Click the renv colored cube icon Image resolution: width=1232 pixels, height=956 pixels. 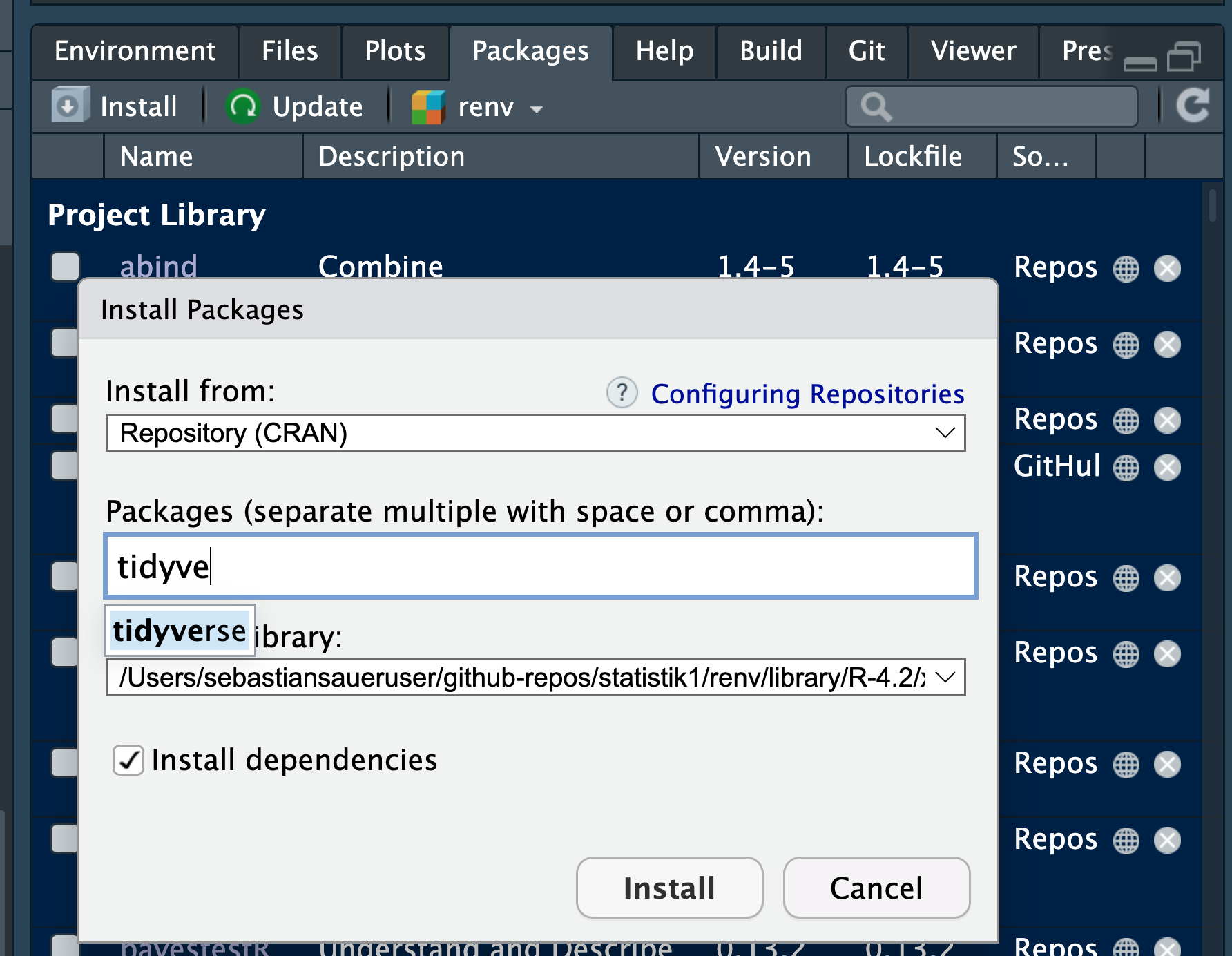point(428,108)
